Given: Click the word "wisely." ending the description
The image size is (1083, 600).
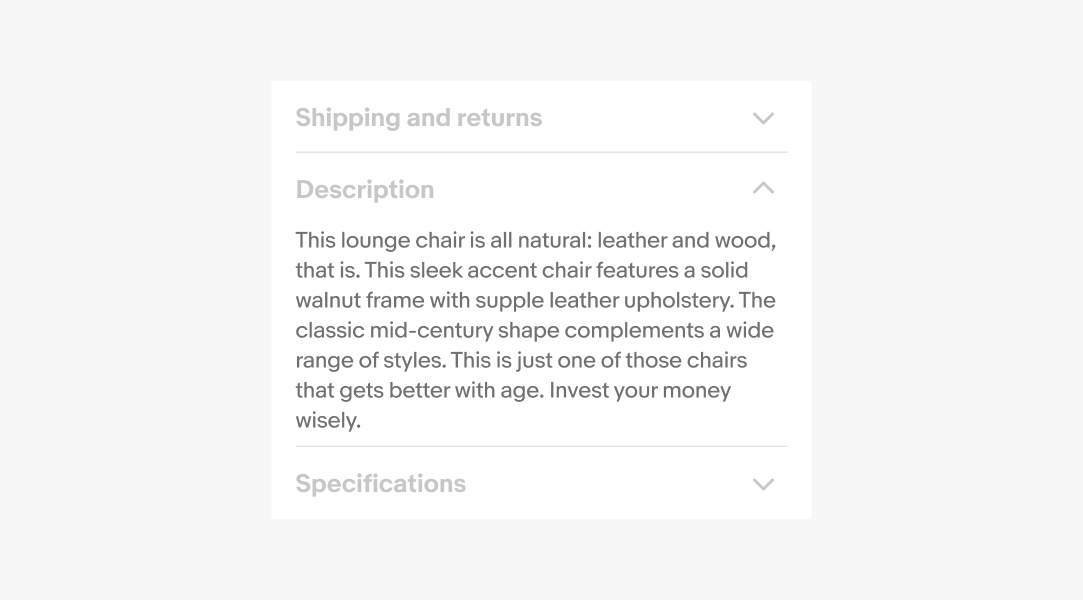Looking at the screenshot, I should tap(328, 420).
